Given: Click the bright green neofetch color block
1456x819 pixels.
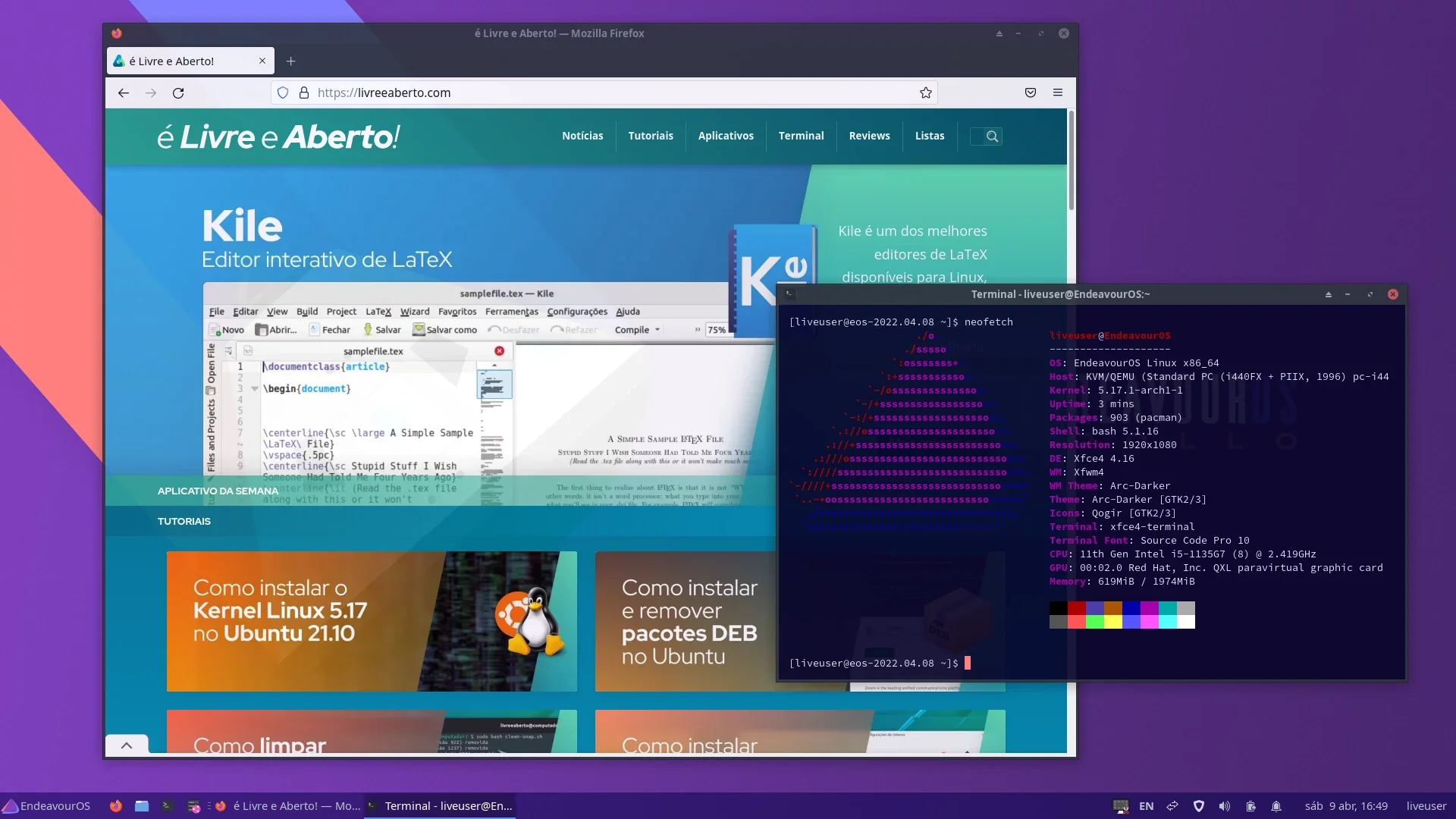Looking at the screenshot, I should click(1095, 622).
